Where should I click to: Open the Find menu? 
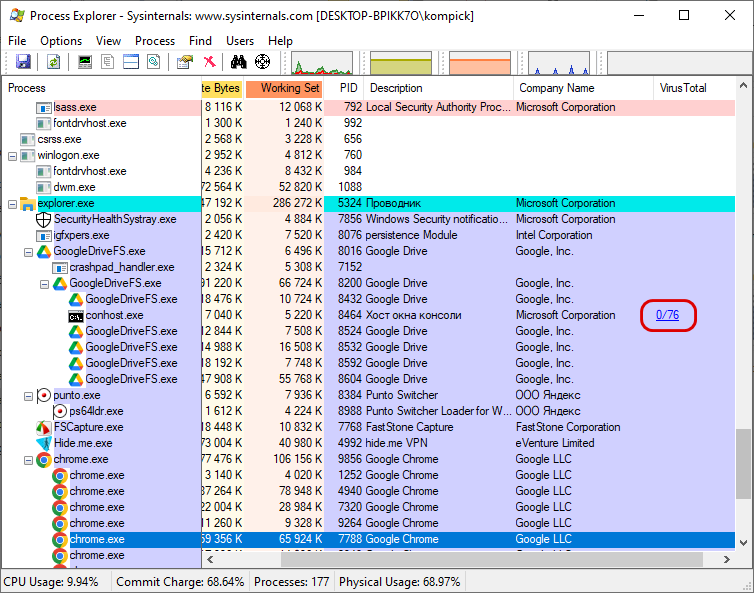[200, 41]
